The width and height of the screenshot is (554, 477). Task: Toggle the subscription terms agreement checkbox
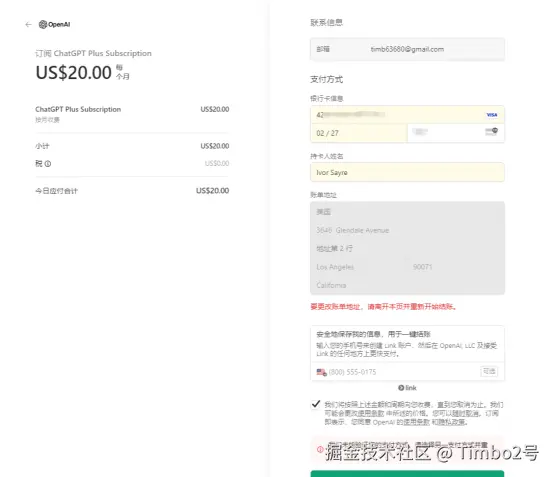pyautogui.click(x=316, y=404)
